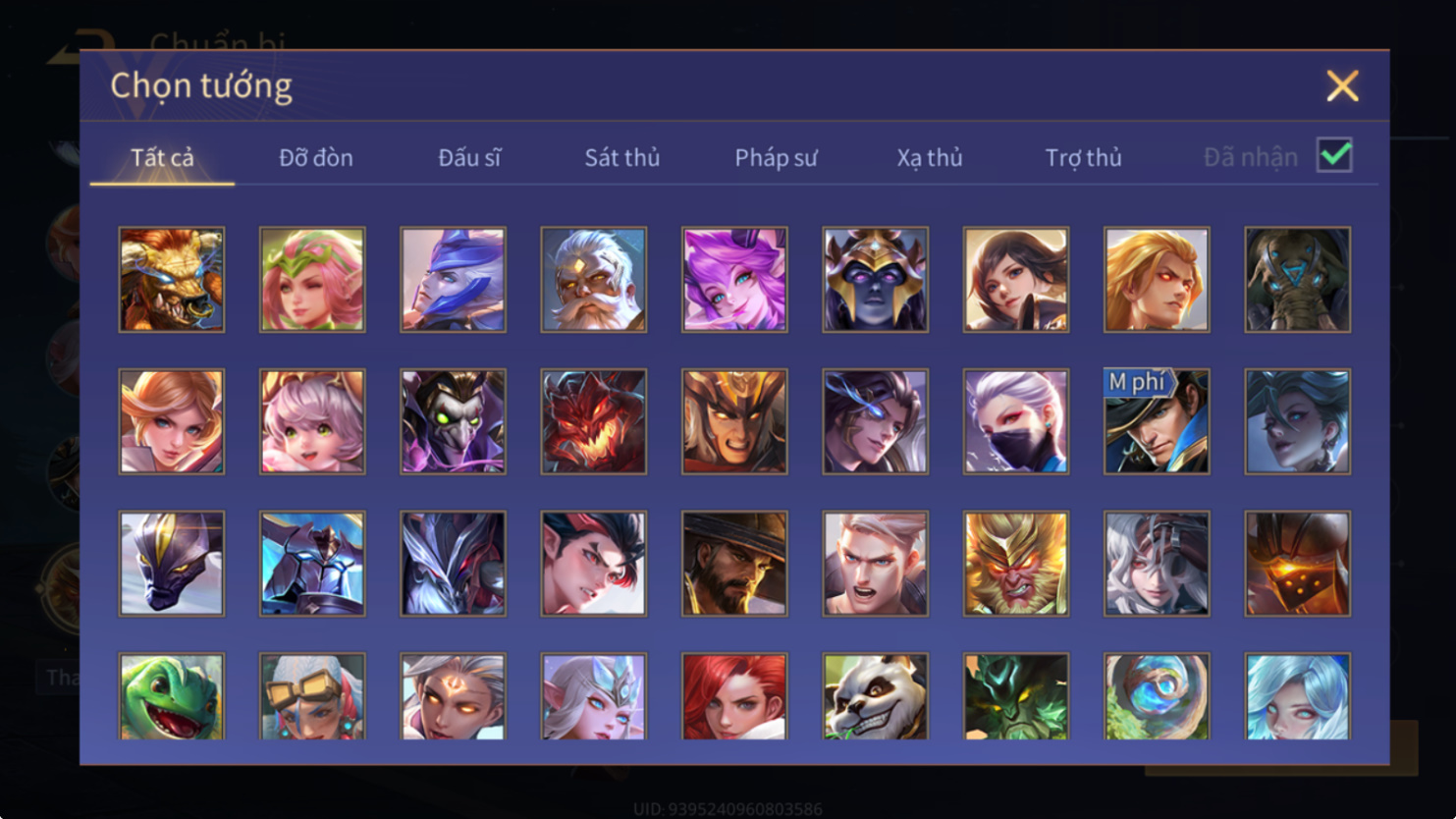Choose the goggles-wearing hero portrait

312,696
